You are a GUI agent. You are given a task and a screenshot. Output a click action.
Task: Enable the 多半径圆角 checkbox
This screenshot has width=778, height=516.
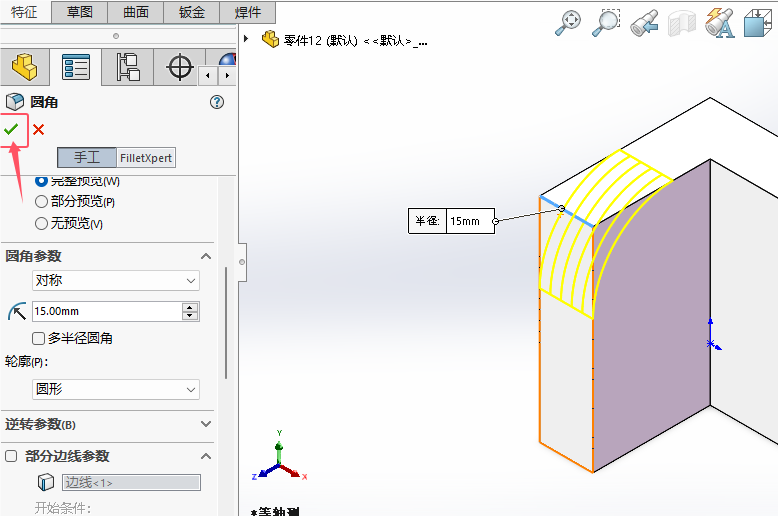pos(38,338)
